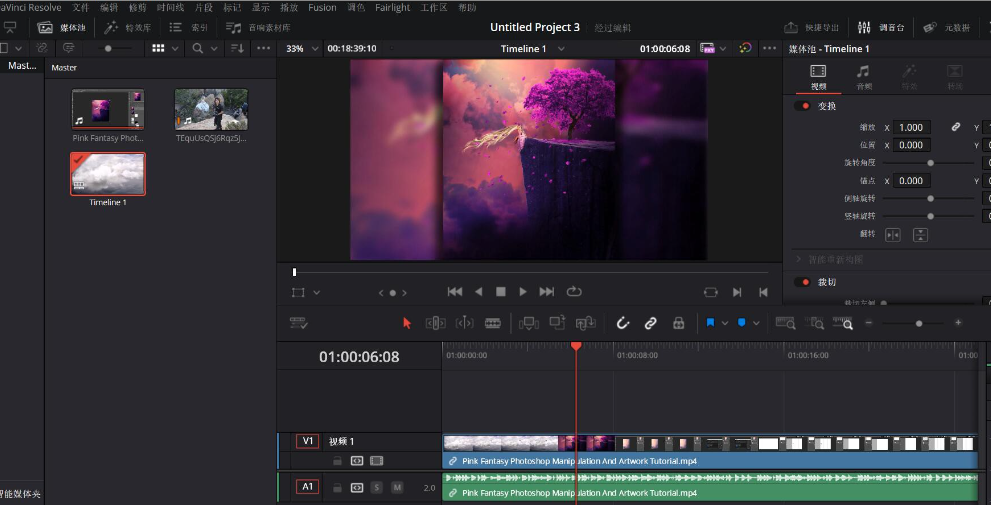Go to previous clip icon in viewer
Viewport: 991px width, 505px height.
763,292
